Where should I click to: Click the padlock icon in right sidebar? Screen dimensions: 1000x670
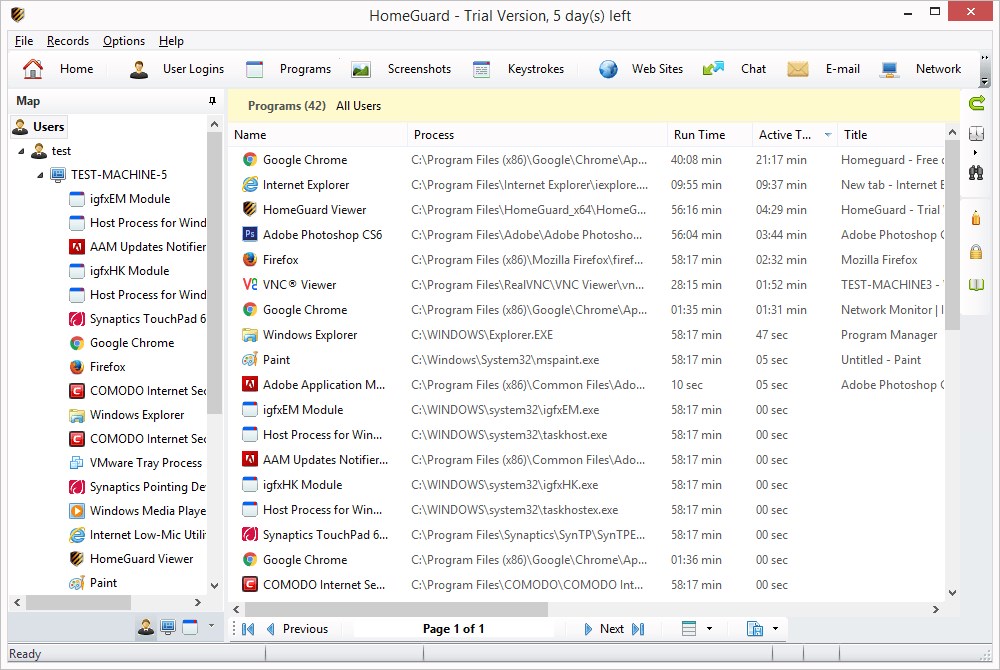976,251
